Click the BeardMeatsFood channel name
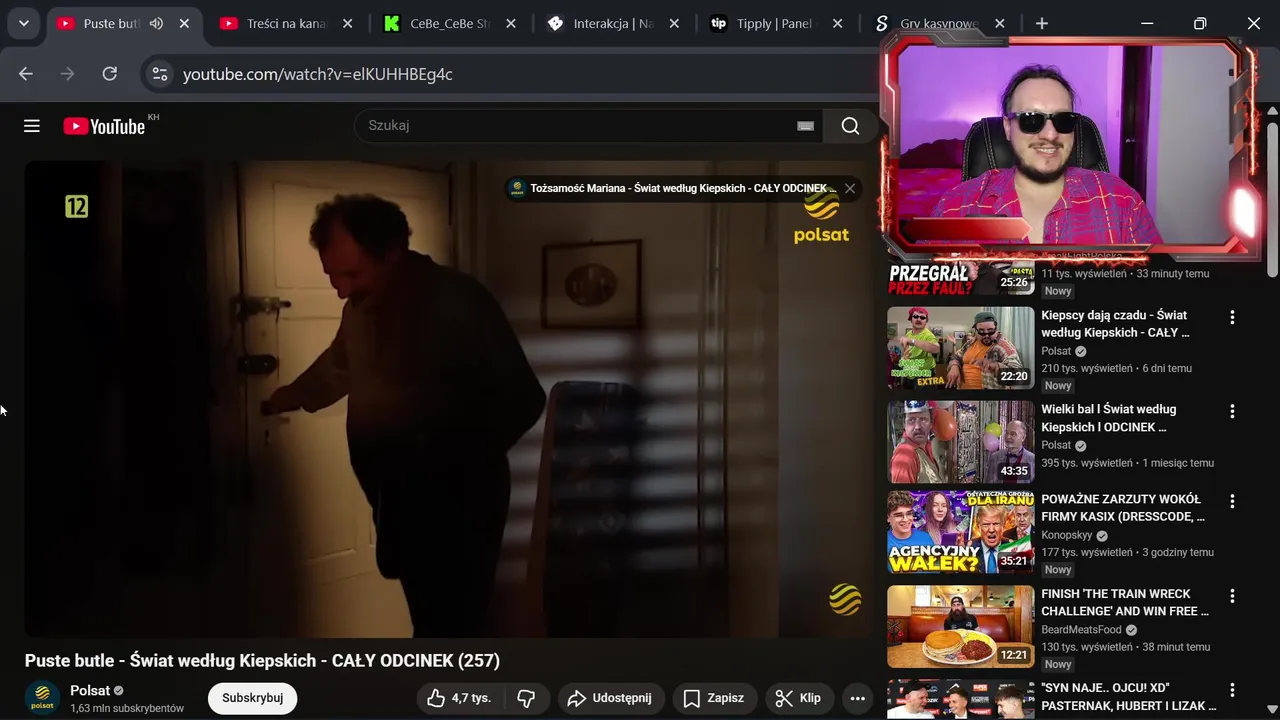The image size is (1280, 720). pos(1081,630)
